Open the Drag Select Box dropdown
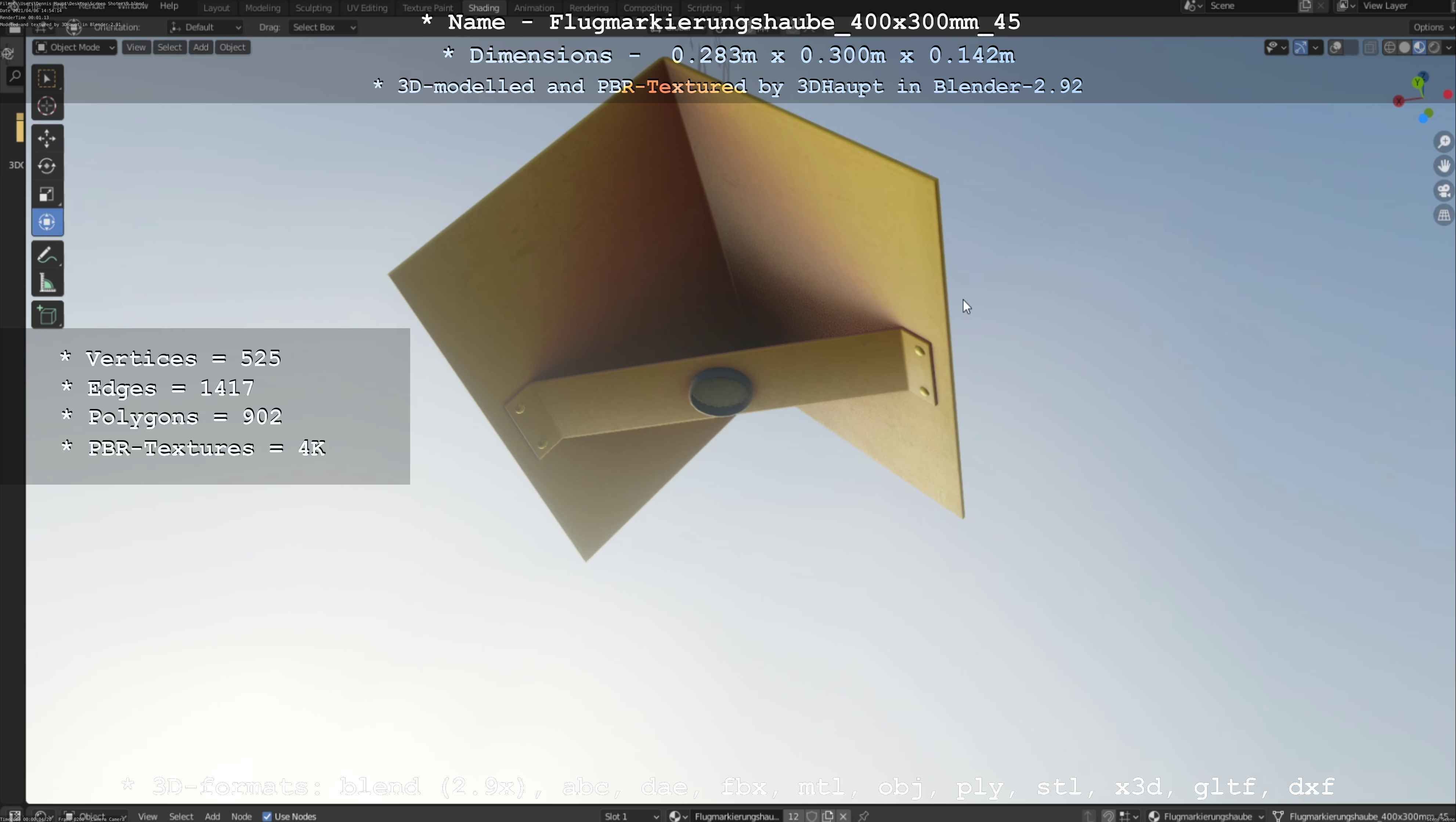 pyautogui.click(x=324, y=27)
